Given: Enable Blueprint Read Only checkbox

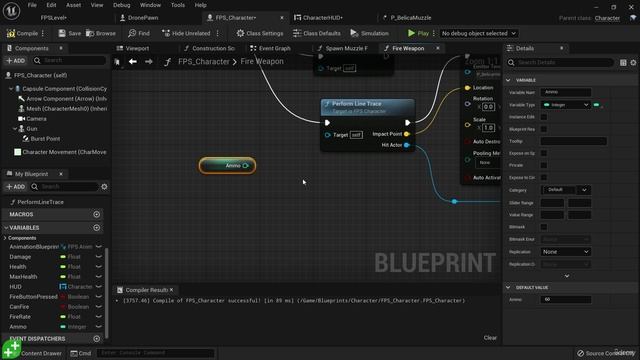Looking at the screenshot, I should [x=544, y=129].
